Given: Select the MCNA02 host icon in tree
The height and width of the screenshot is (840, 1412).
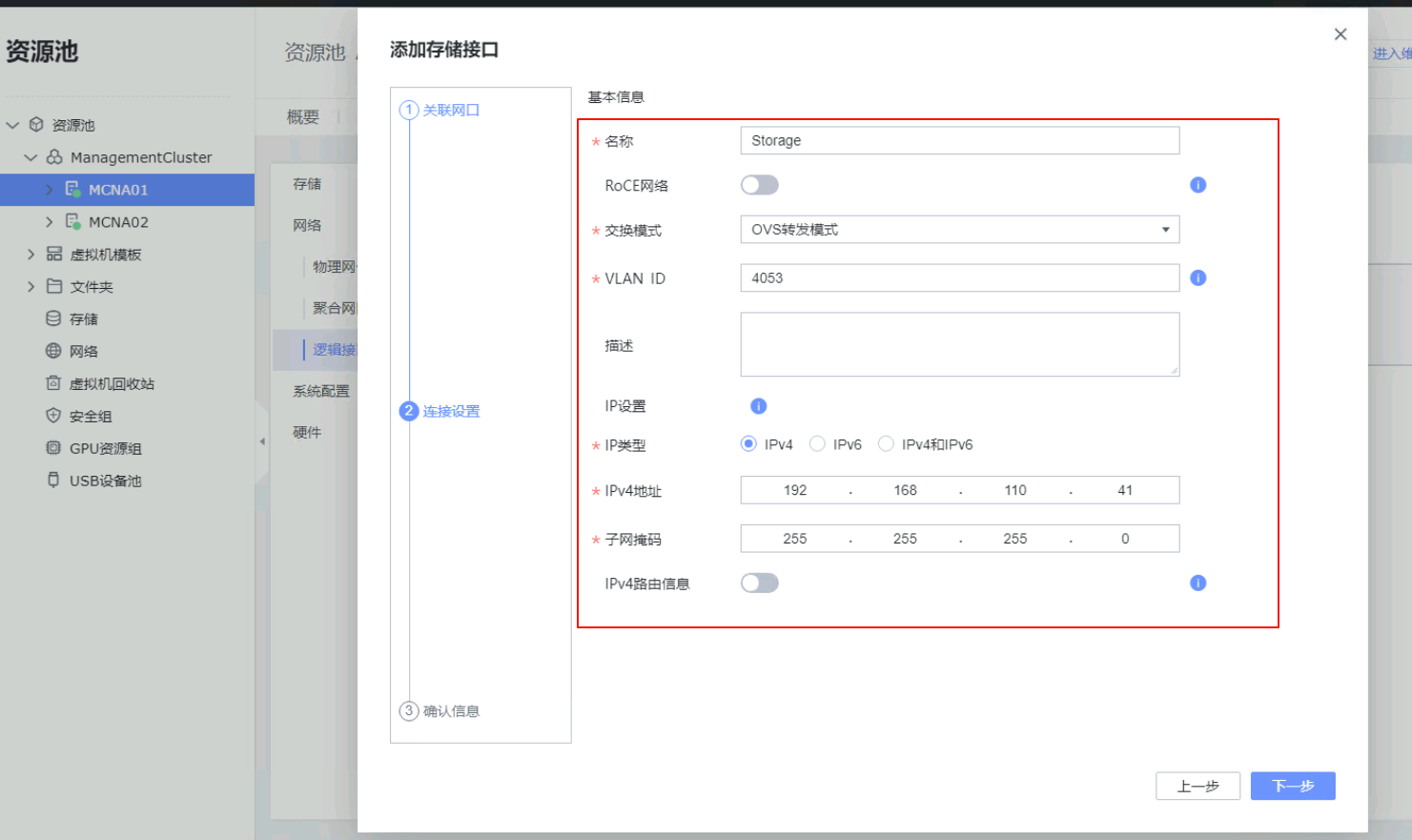Looking at the screenshot, I should pos(72,222).
